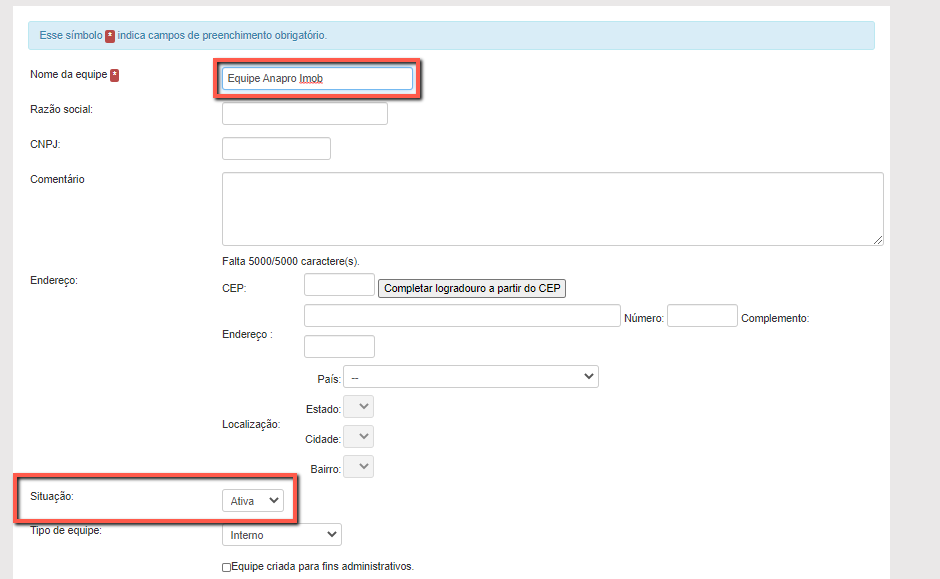Focus the long Endereço street field
940x579 pixels.
pyautogui.click(x=462, y=316)
